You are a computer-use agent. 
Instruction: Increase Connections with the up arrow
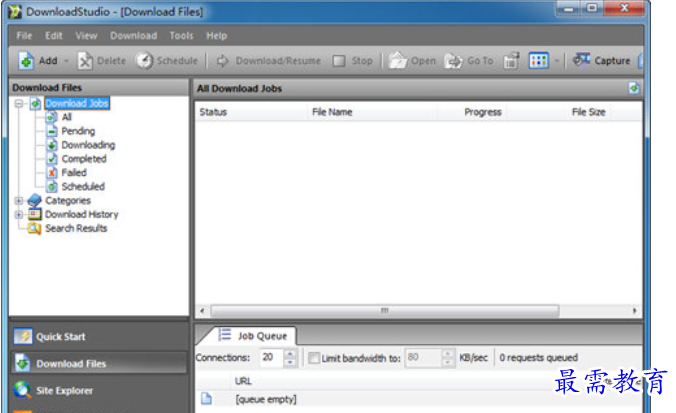290,353
